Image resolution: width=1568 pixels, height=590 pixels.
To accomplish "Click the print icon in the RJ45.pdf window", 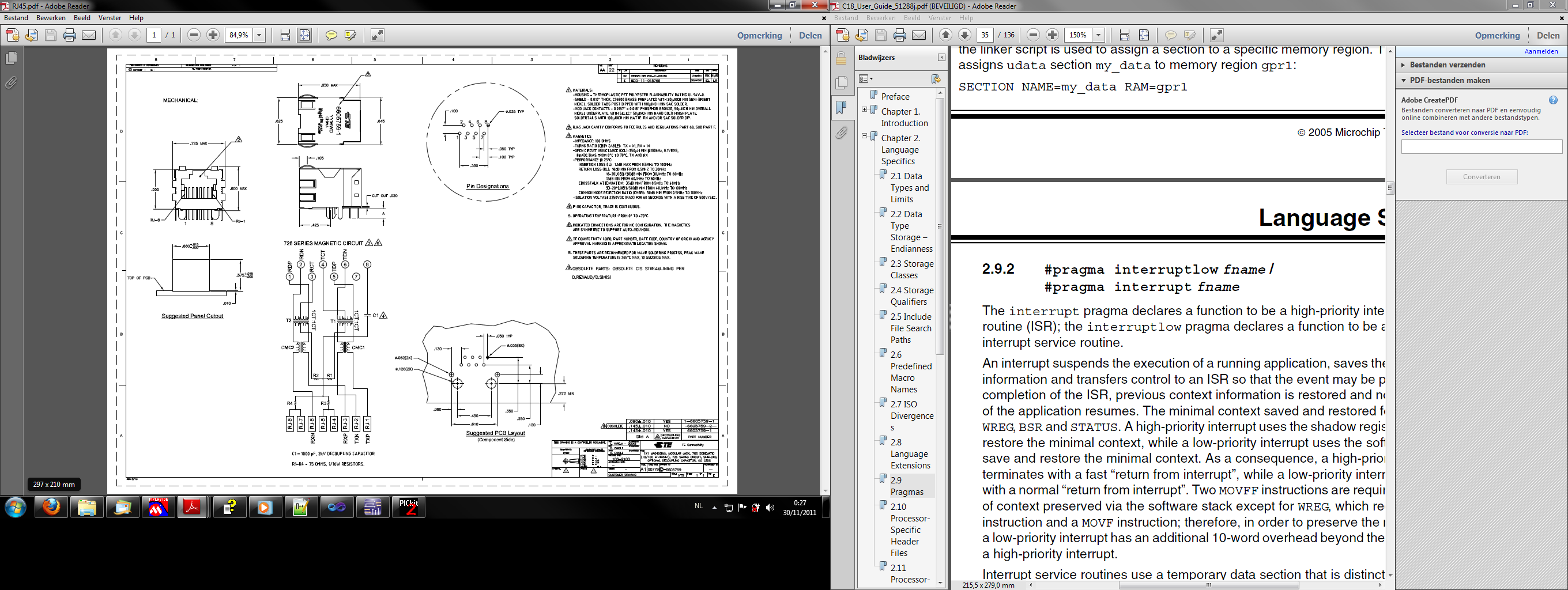I will (x=69, y=35).
